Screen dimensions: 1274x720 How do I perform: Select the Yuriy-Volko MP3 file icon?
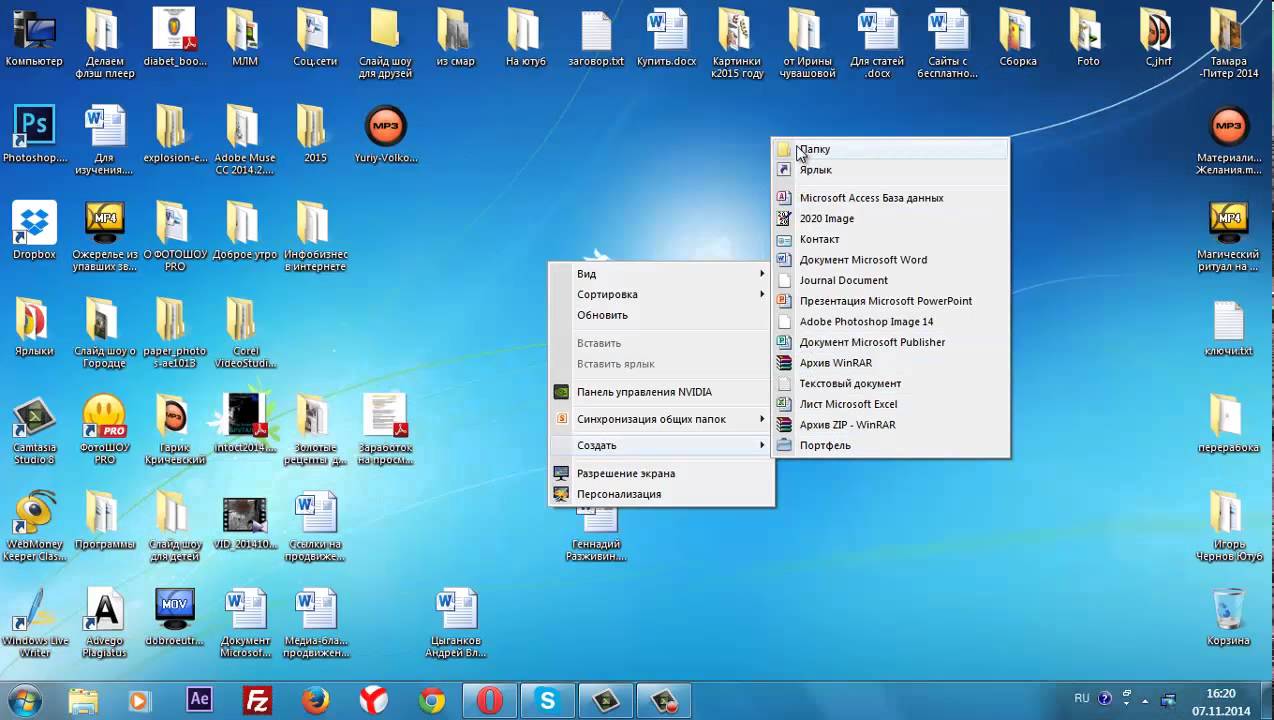coord(385,135)
